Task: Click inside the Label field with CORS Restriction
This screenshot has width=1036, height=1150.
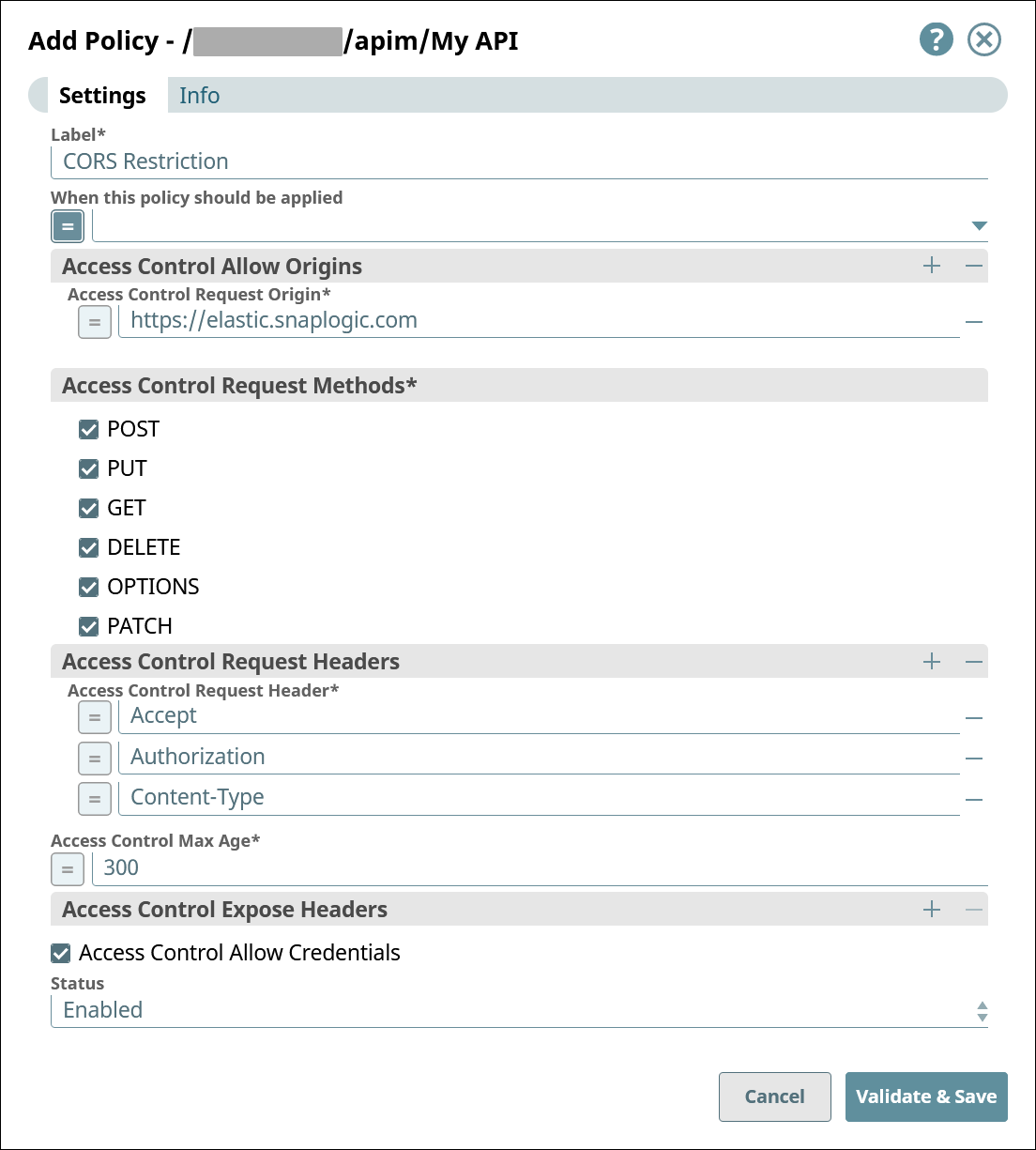Action: 375,161
